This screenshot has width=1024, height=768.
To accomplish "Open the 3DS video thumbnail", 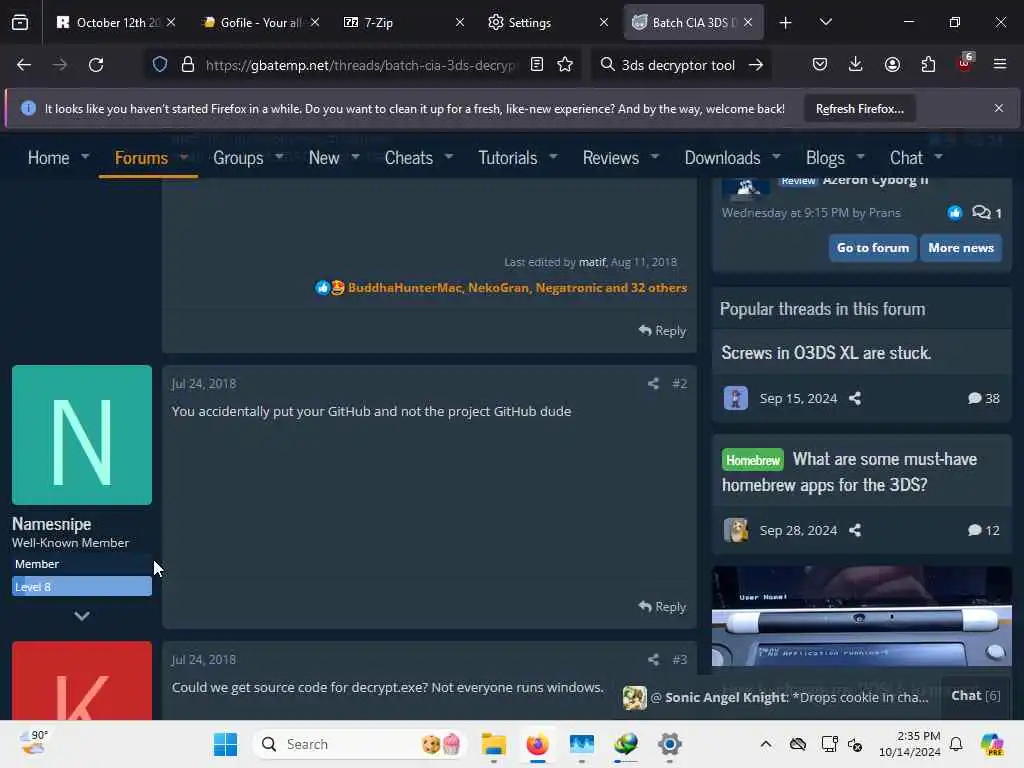I will click(861, 616).
